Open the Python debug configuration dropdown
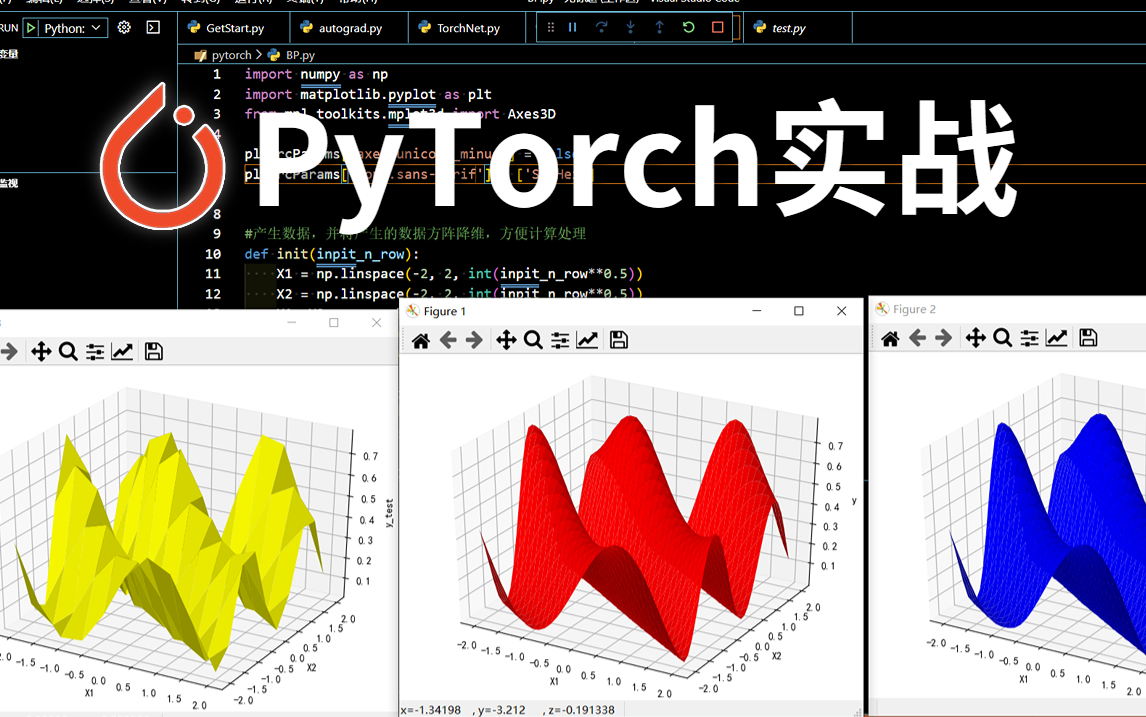 pos(72,28)
